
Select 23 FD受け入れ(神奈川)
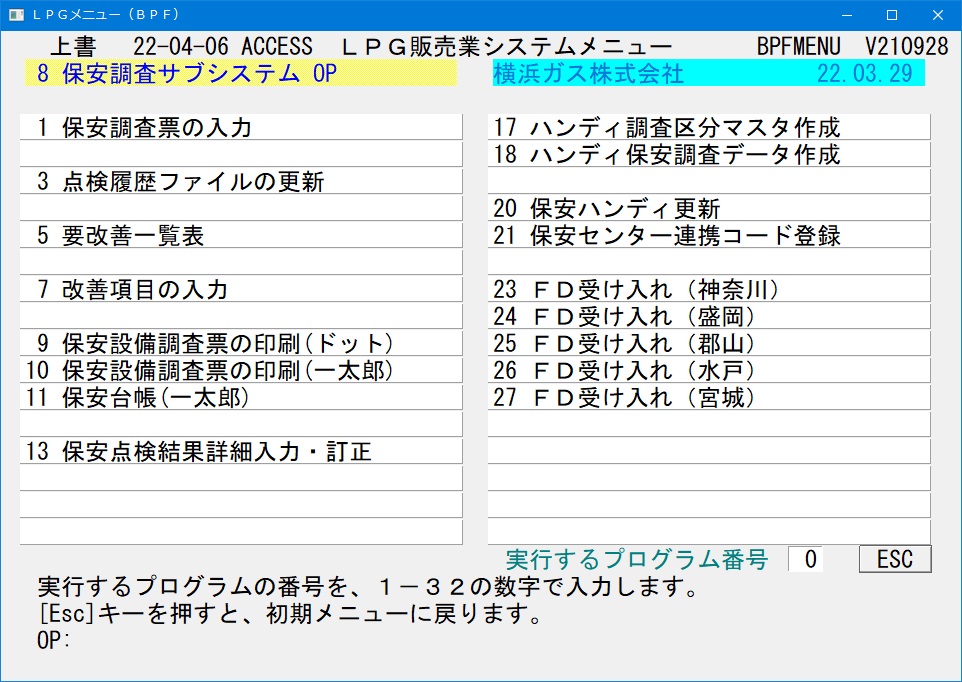(x=709, y=289)
